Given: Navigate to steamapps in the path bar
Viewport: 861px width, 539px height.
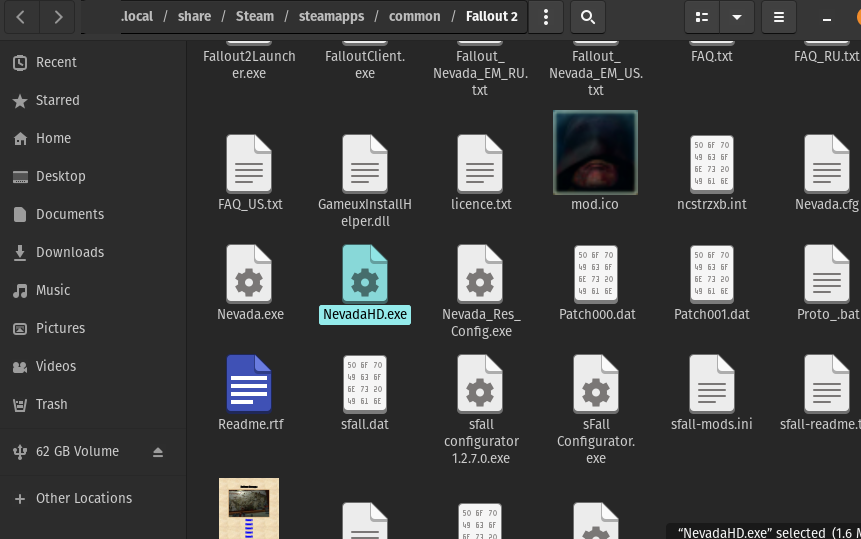Looking at the screenshot, I should pos(331,16).
